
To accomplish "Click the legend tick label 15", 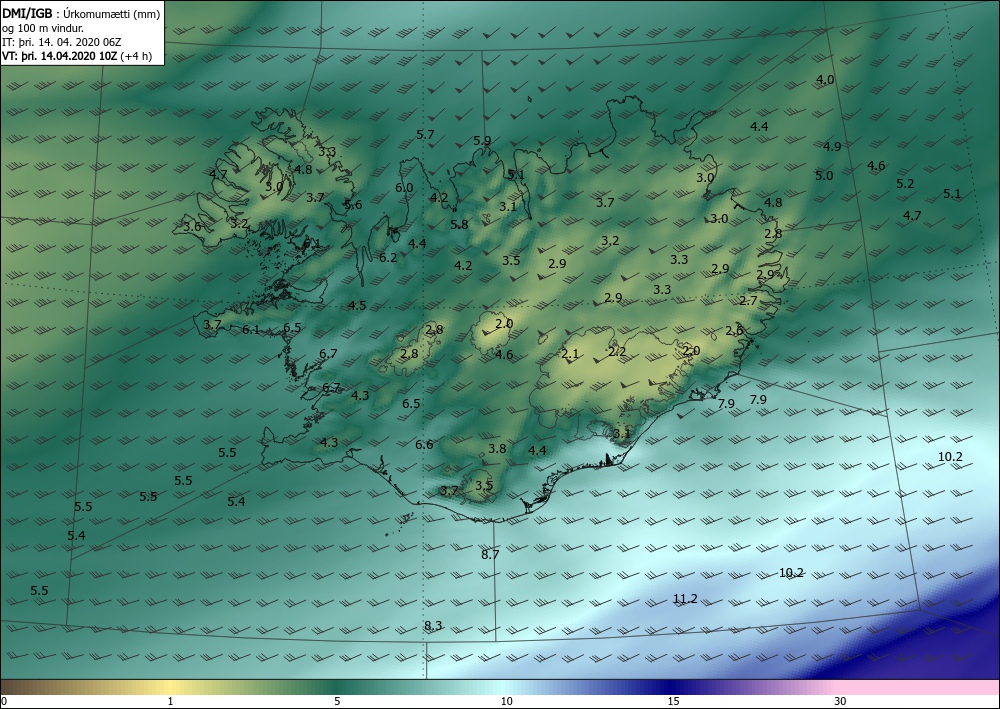I will click(673, 701).
